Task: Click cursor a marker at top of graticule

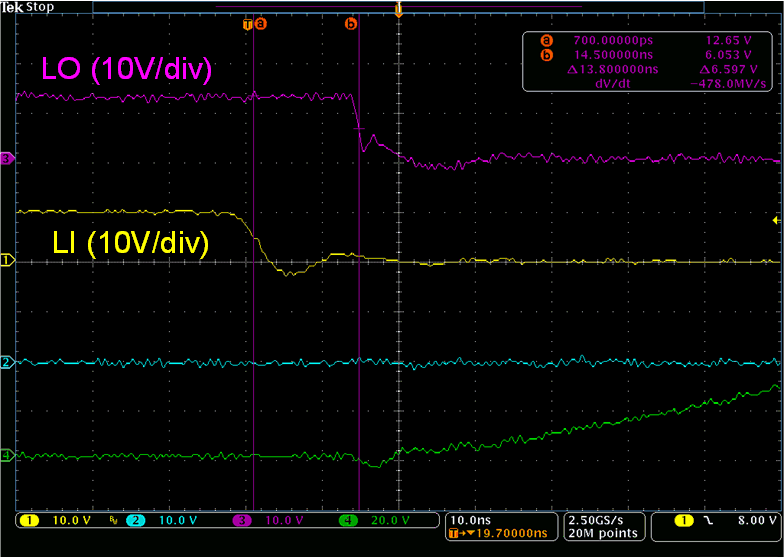Action: pos(260,23)
